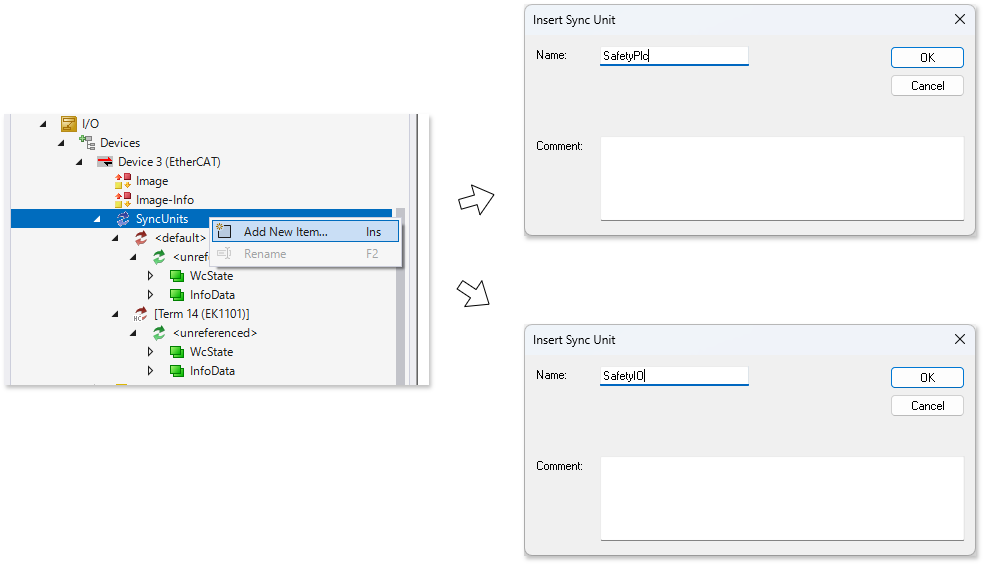Select the Rename context menu entry

point(265,254)
